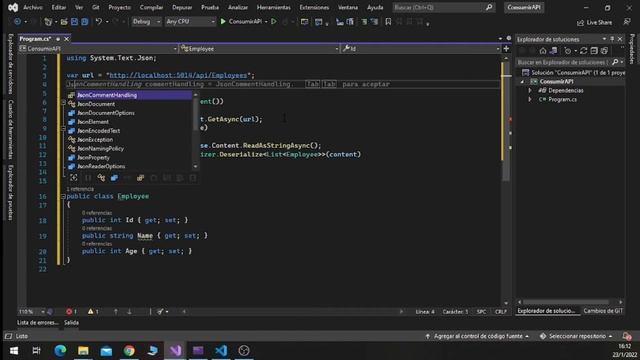Open the Depurar menu
This screenshot has height=360, width=640.
[182, 7]
